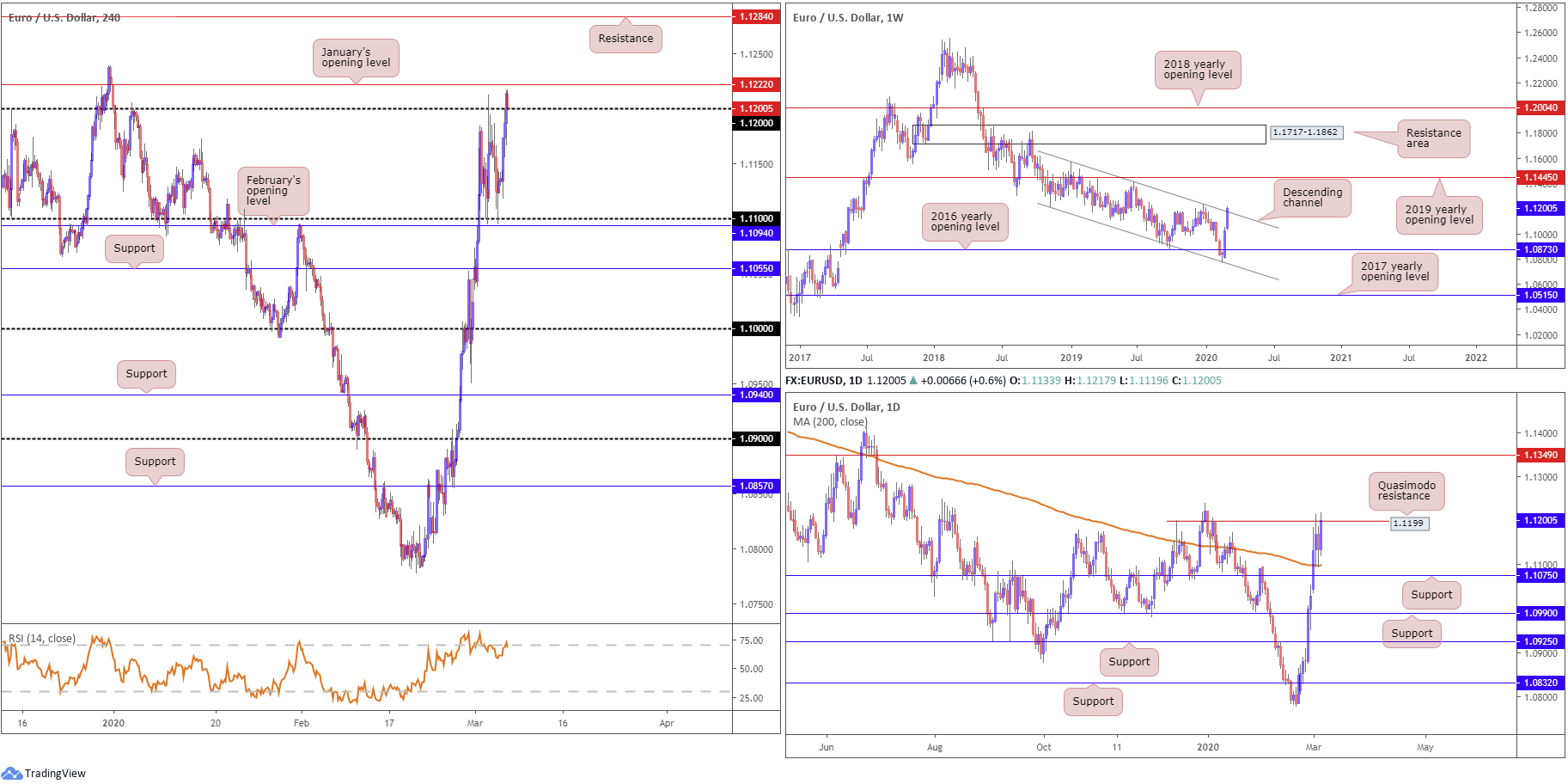Click the 1.08570 blue price tag
This screenshot has width=1568, height=784.
point(756,486)
